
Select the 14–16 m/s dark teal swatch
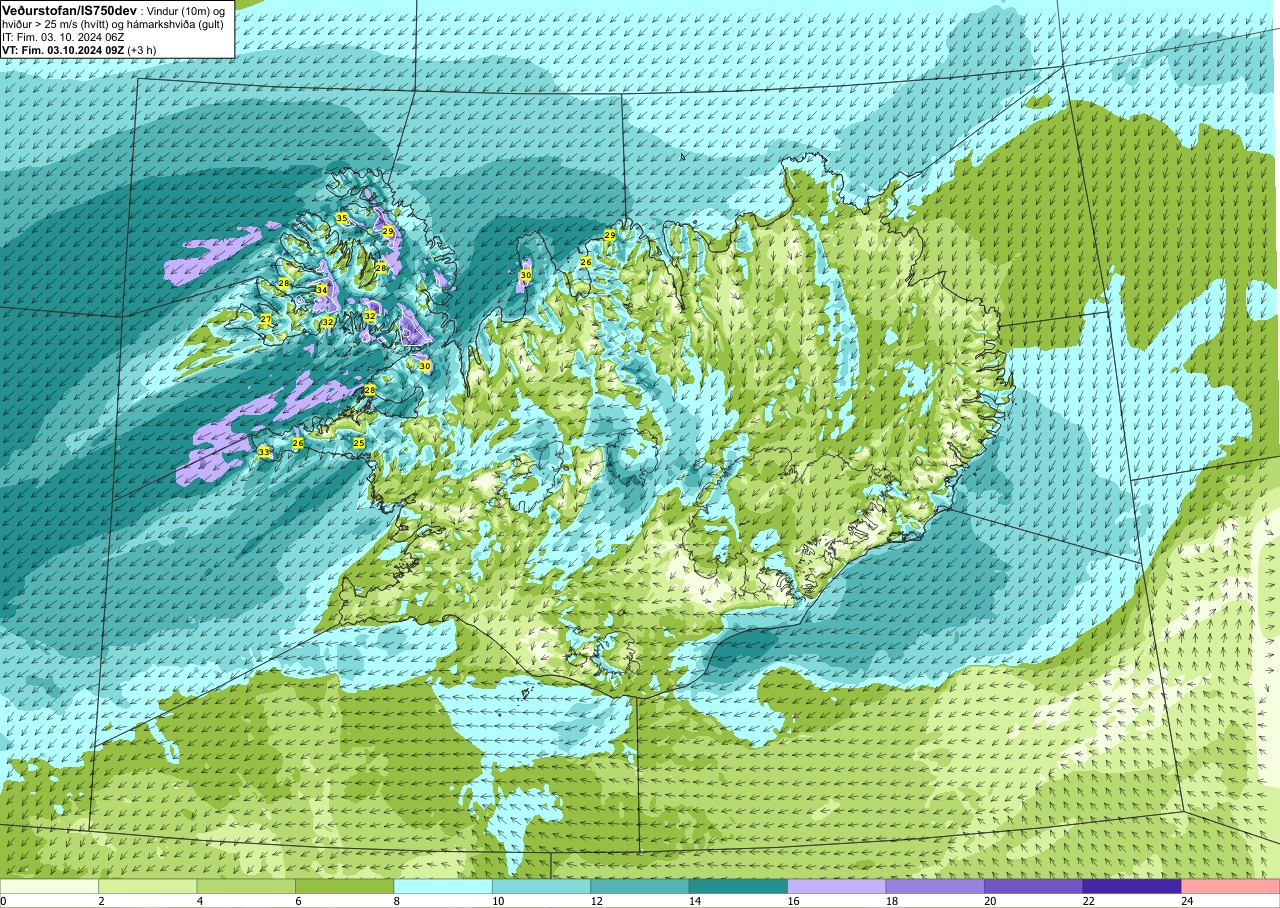(x=738, y=886)
